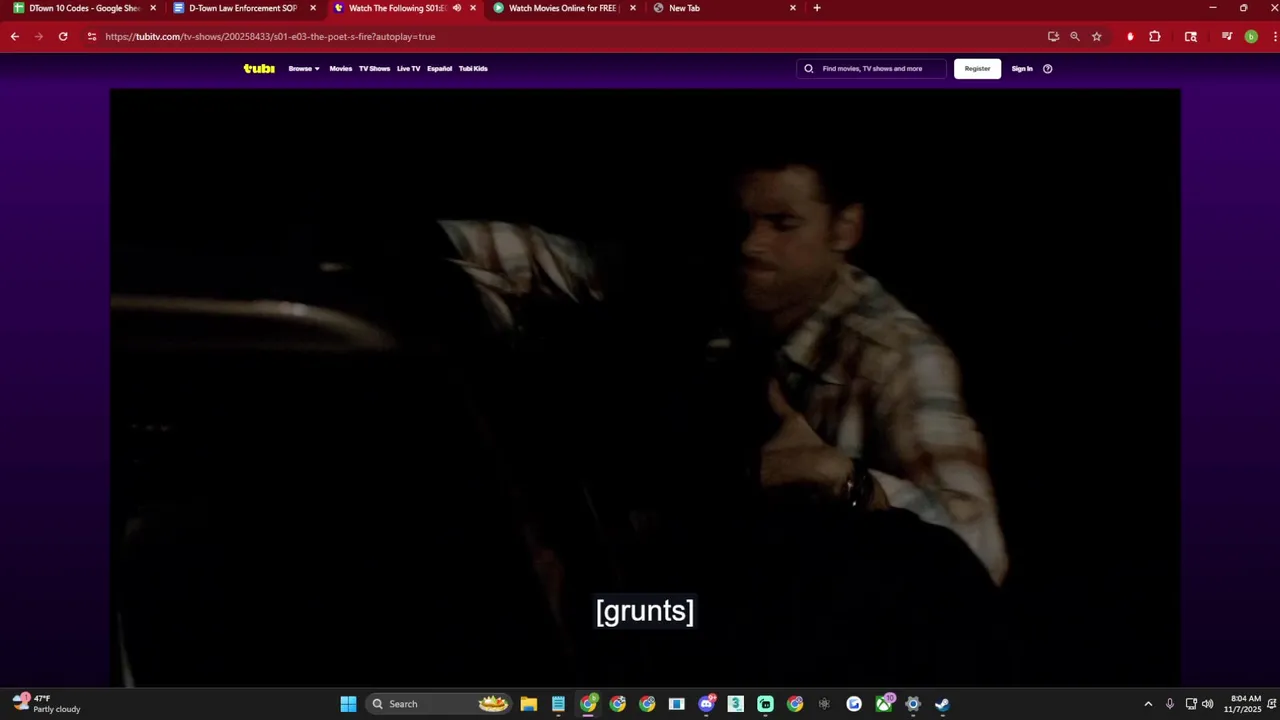Open the volume speaker tray icon
This screenshot has height=720, width=1280.
tap(1207, 704)
